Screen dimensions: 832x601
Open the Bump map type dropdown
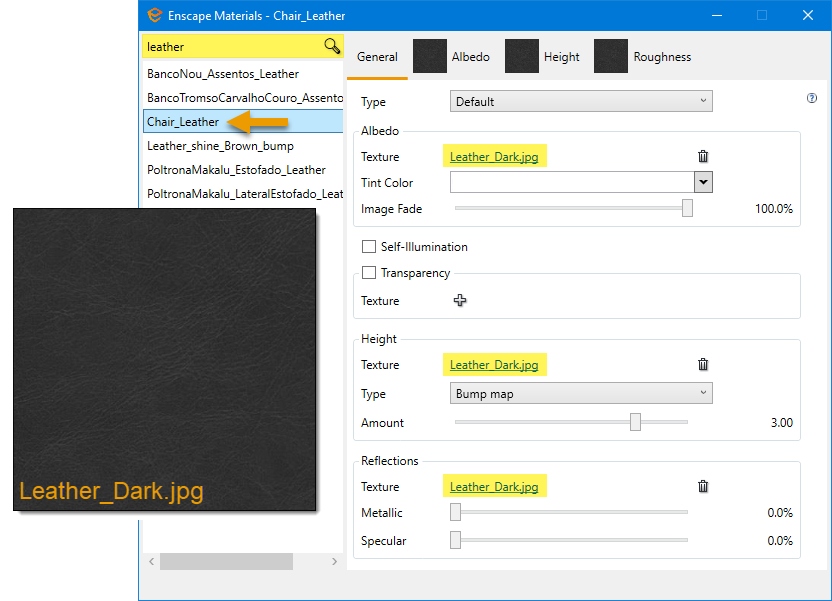point(580,394)
